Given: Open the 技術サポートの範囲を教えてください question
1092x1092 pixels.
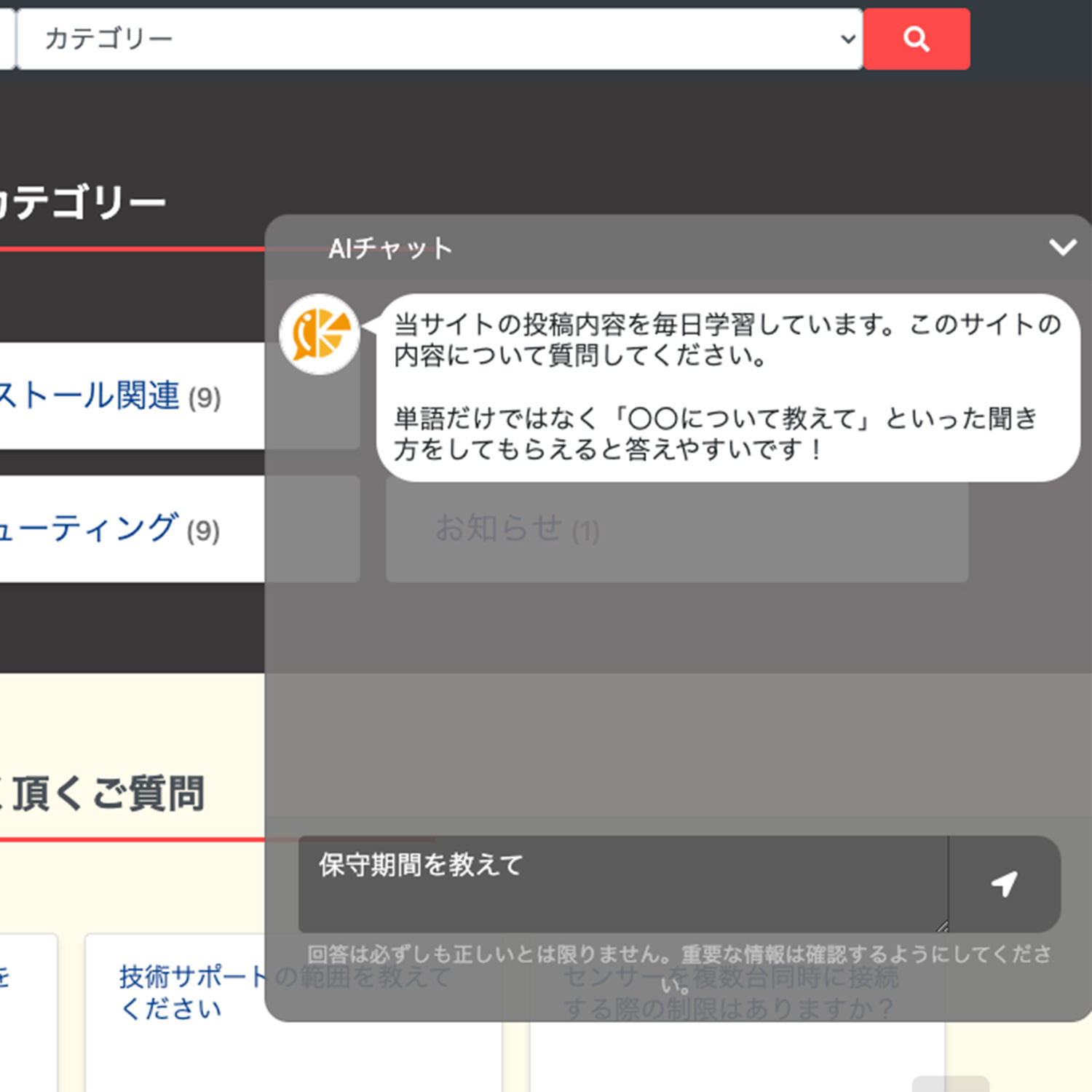Looking at the screenshot, I should point(285,992).
